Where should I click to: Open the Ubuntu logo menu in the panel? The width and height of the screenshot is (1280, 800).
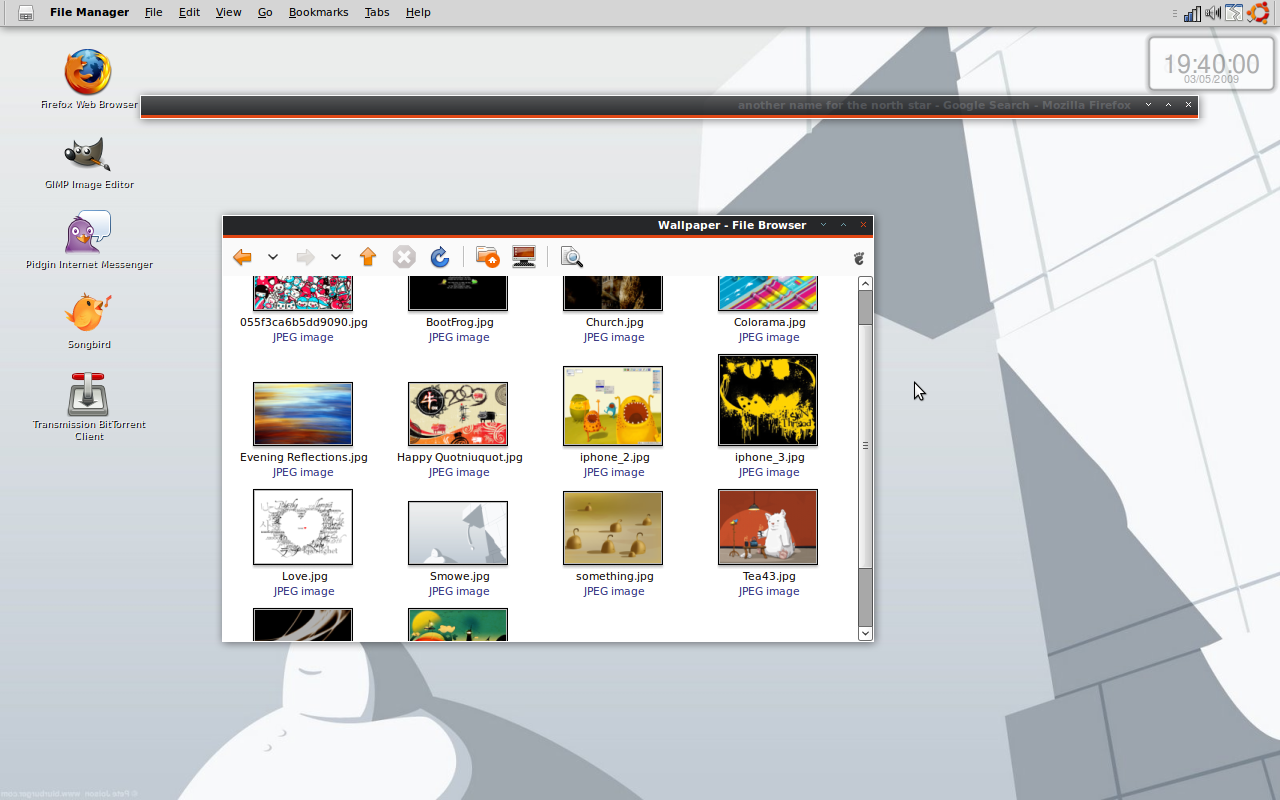pyautogui.click(x=1258, y=13)
